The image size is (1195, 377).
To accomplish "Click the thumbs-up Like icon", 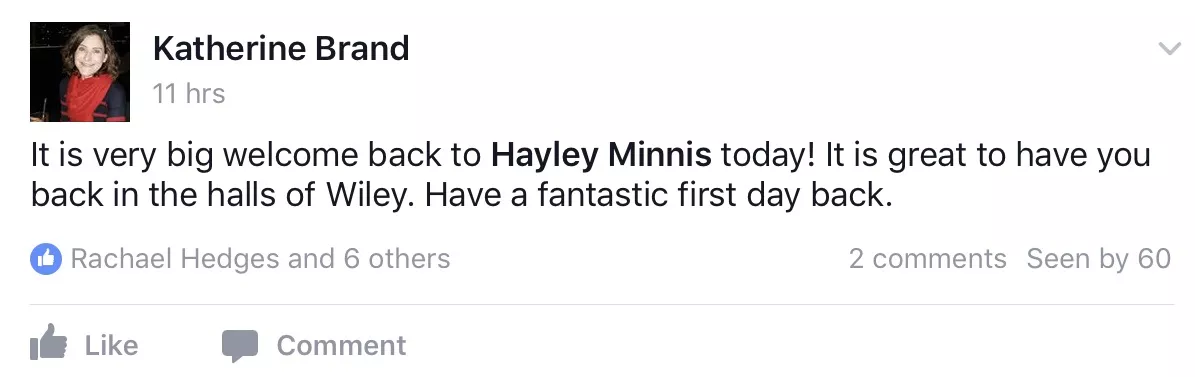I will 48,343.
